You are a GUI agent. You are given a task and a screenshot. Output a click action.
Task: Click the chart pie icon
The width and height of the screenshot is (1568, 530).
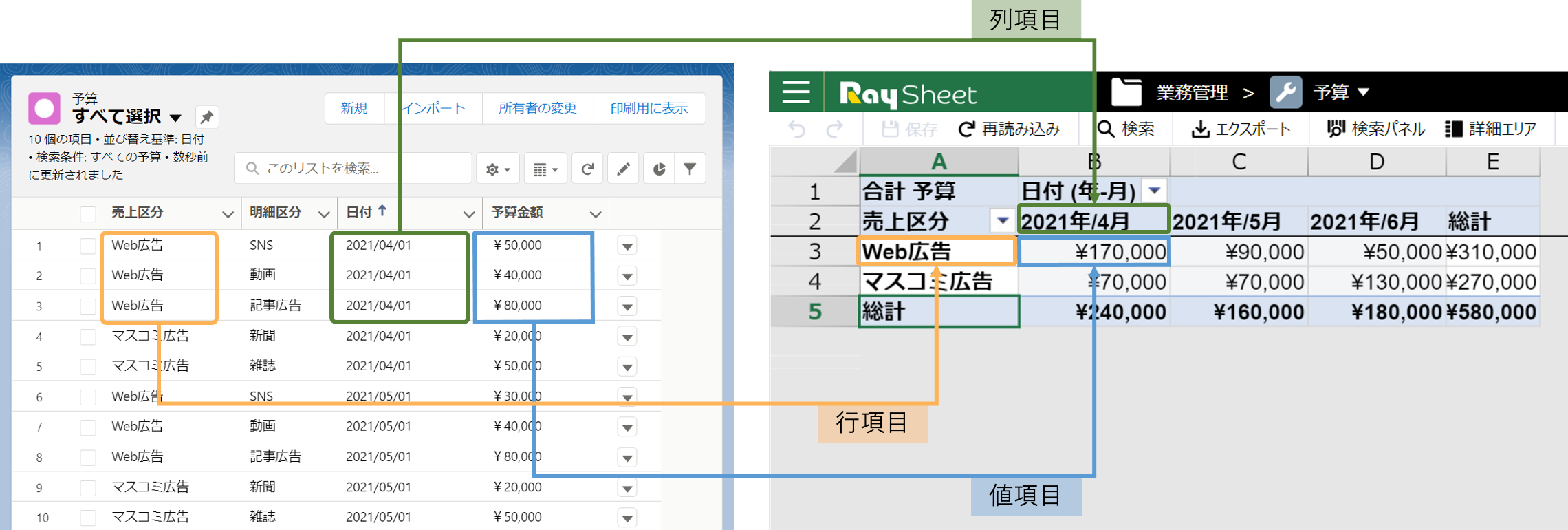(x=659, y=169)
